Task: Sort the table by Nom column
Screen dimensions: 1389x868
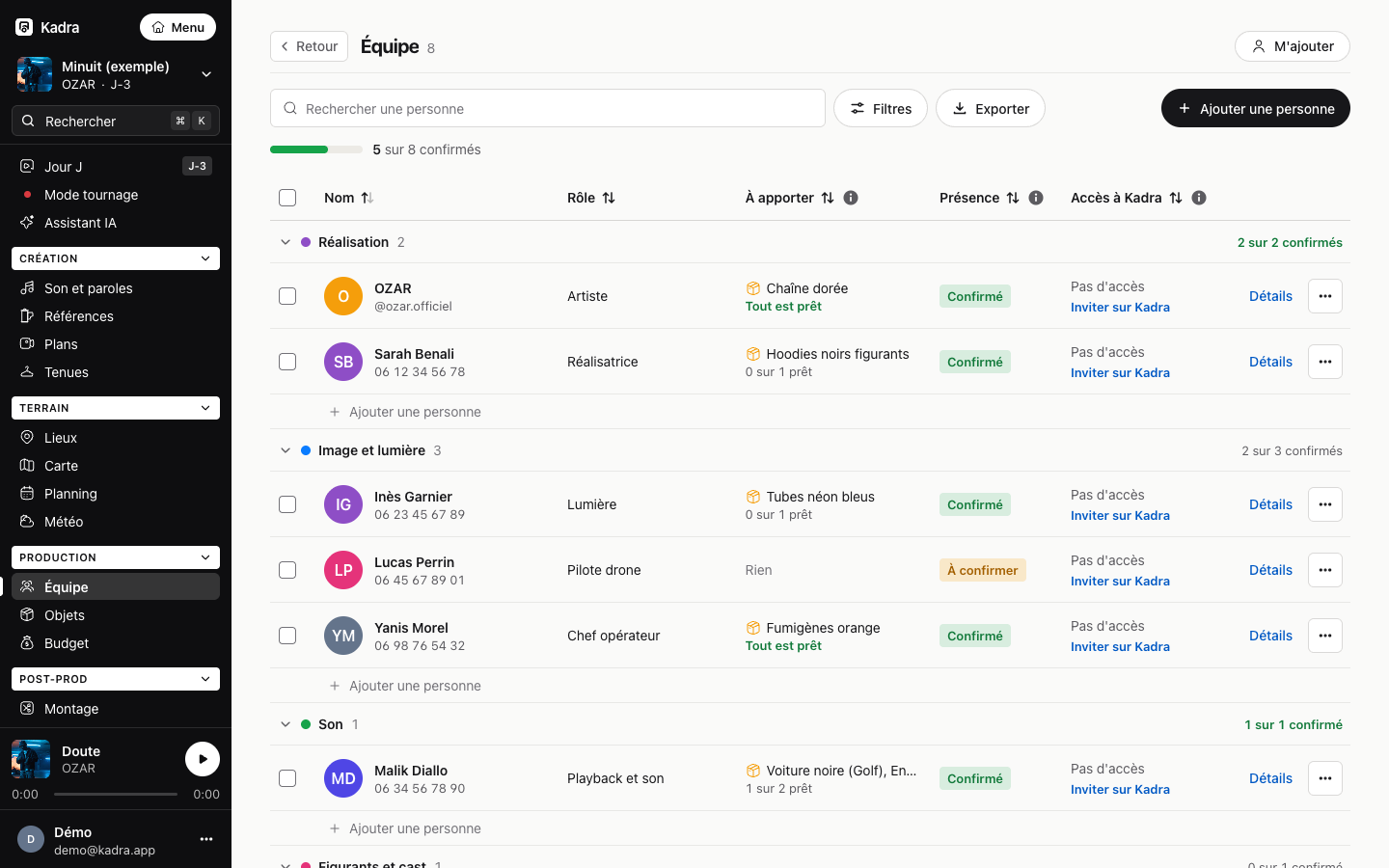Action: [349, 198]
